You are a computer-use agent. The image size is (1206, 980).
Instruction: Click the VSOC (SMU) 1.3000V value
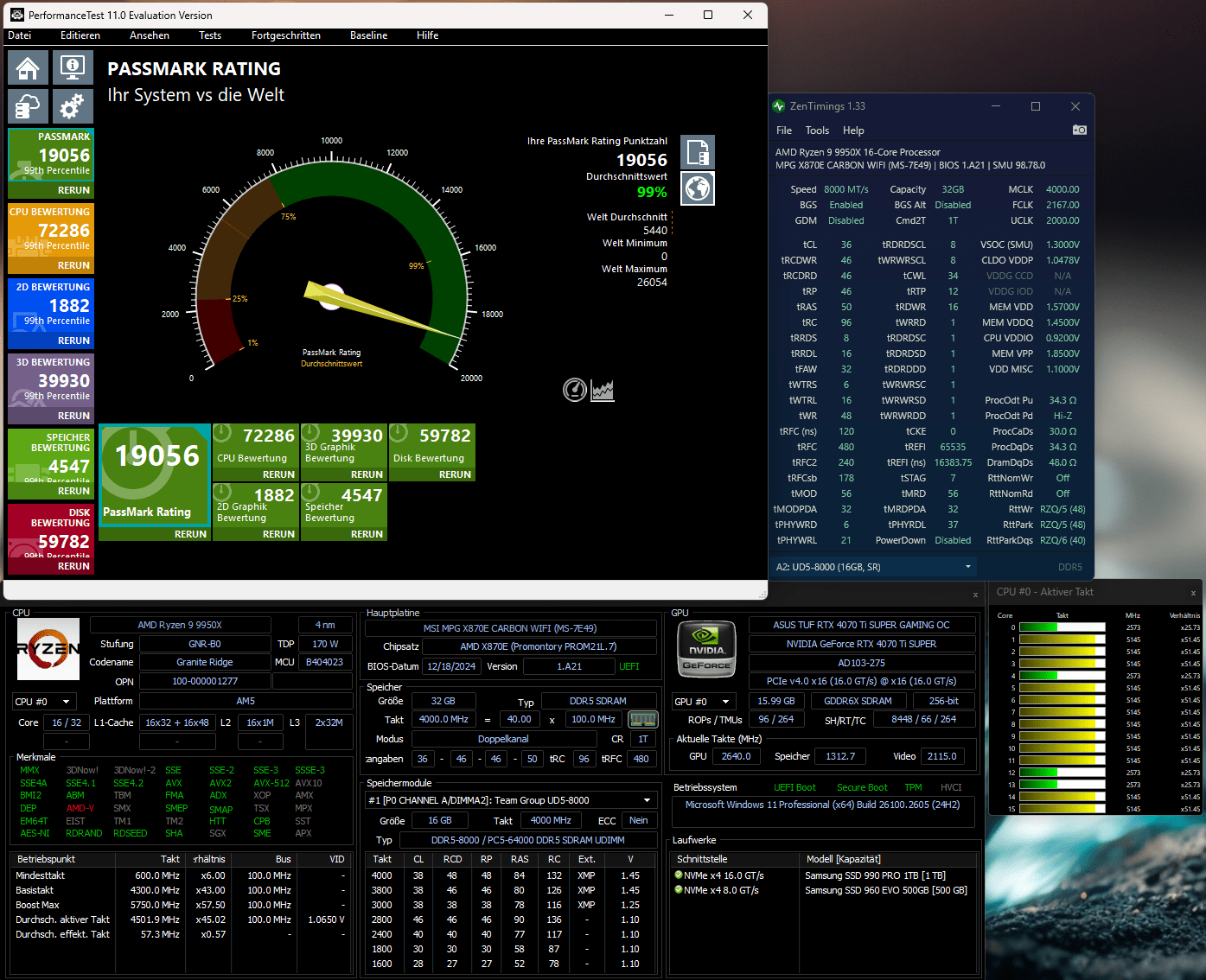pyautogui.click(x=1062, y=245)
